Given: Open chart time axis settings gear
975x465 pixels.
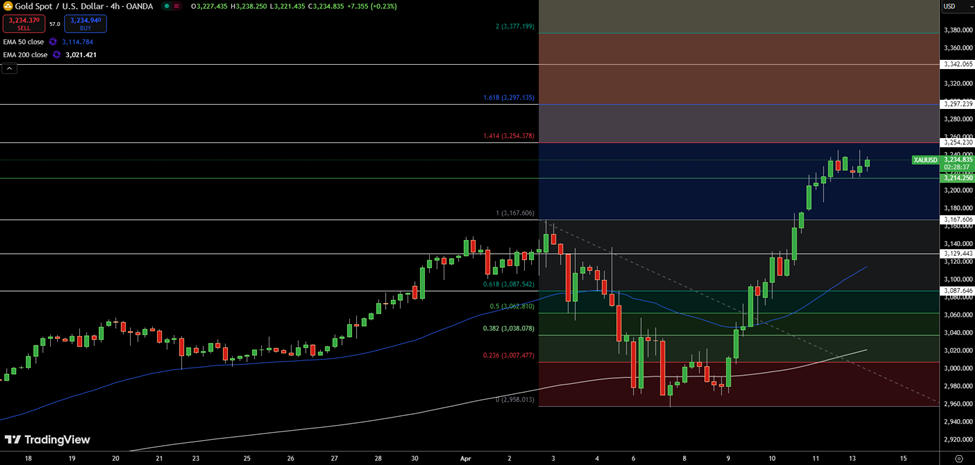Looking at the screenshot, I should point(957,457).
